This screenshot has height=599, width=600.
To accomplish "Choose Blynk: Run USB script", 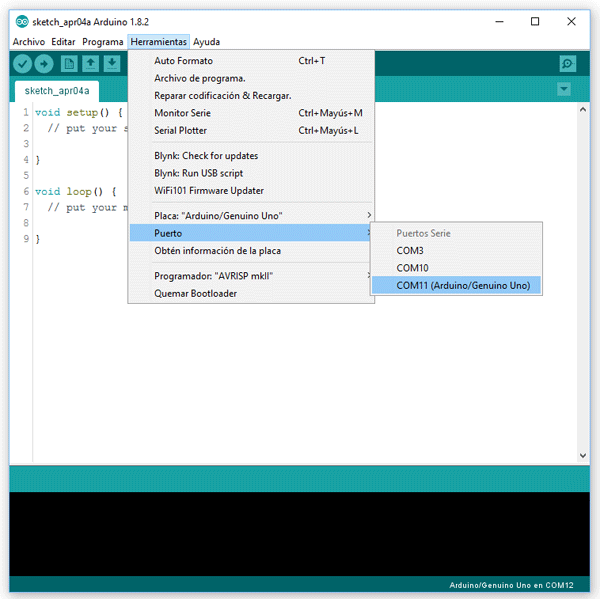I will coord(251,173).
